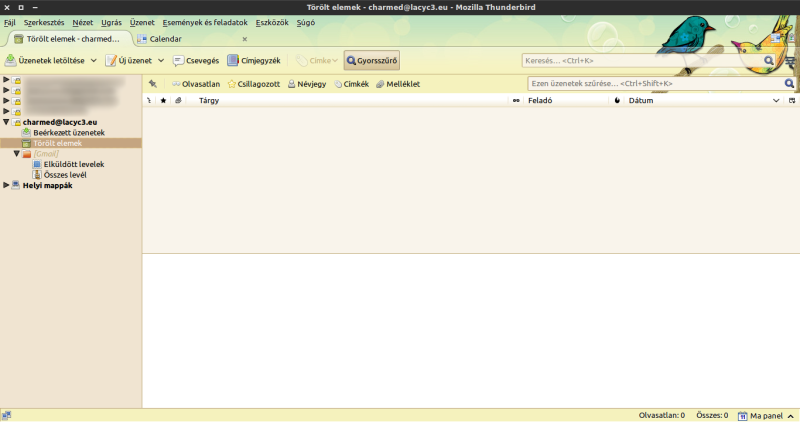Viewport: 800px width, 422px height.
Task: Sort by read status glasses column
Action: 516,101
